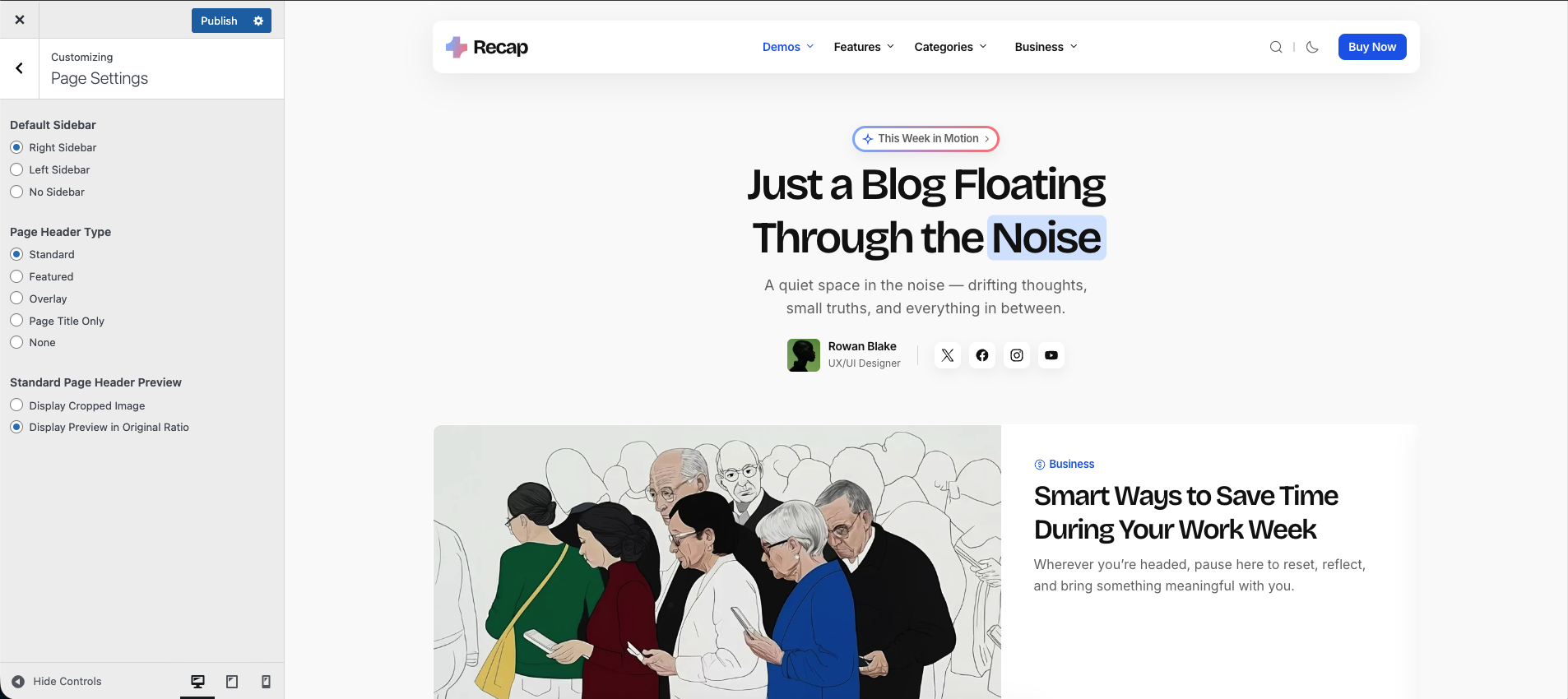Open the Facebook social icon
1568x699 pixels.
(x=982, y=355)
